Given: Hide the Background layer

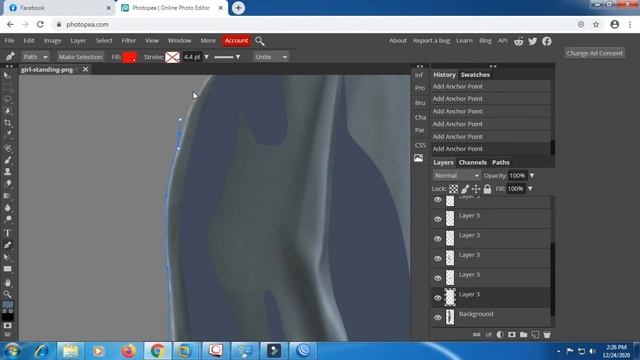Looking at the screenshot, I should (x=438, y=318).
